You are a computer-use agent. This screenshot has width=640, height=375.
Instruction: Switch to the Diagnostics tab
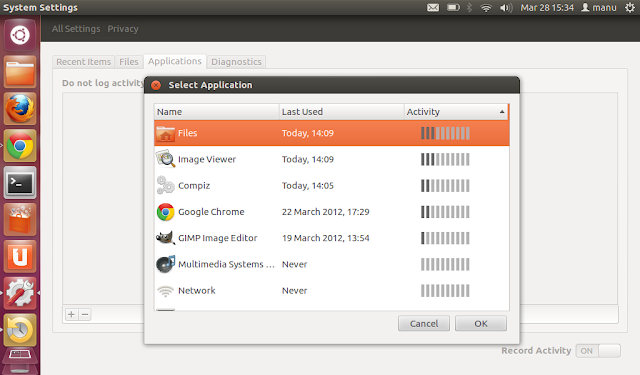coord(236,62)
